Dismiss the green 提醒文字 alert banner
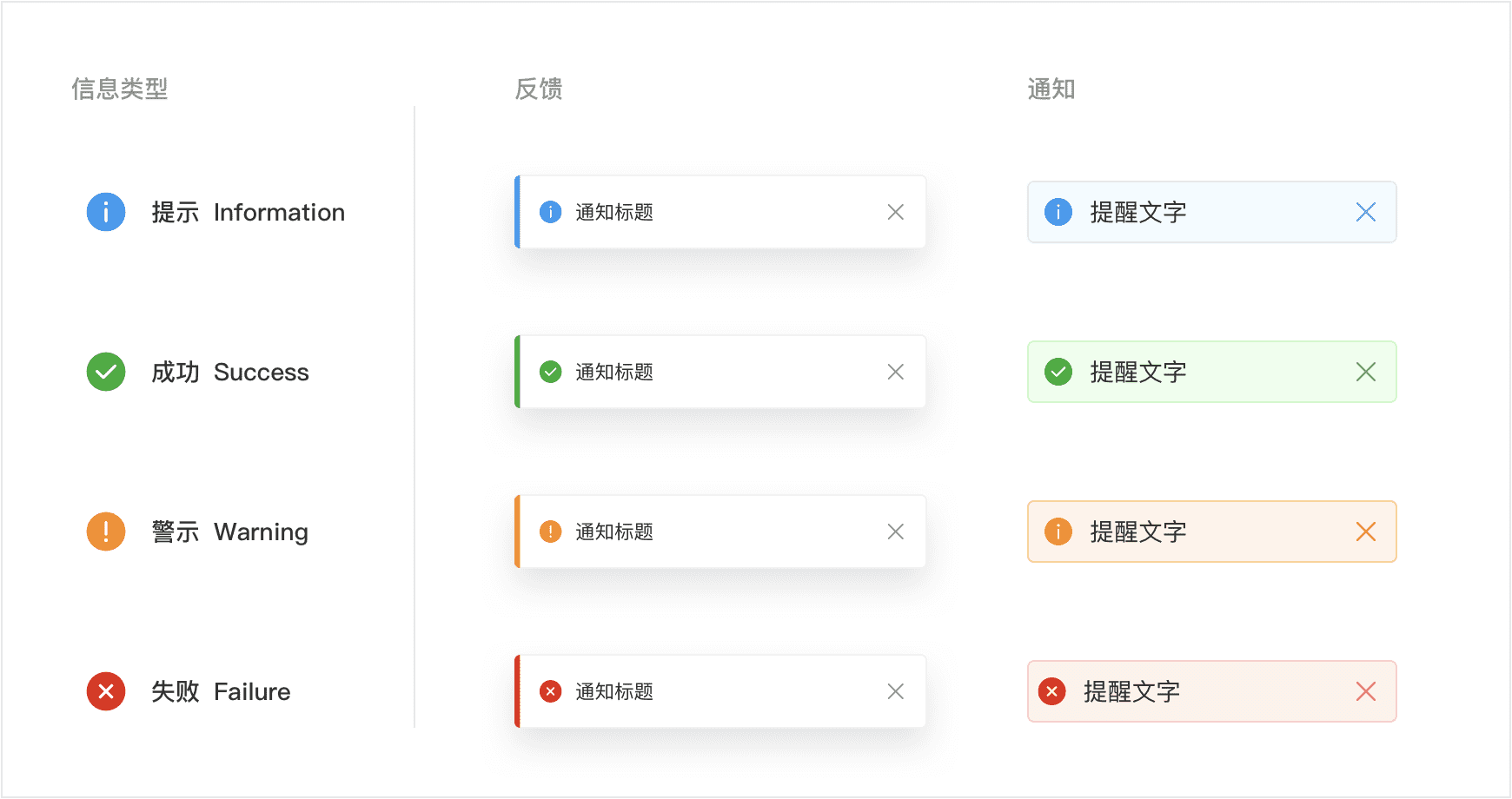The height and width of the screenshot is (799, 1512). (1366, 372)
